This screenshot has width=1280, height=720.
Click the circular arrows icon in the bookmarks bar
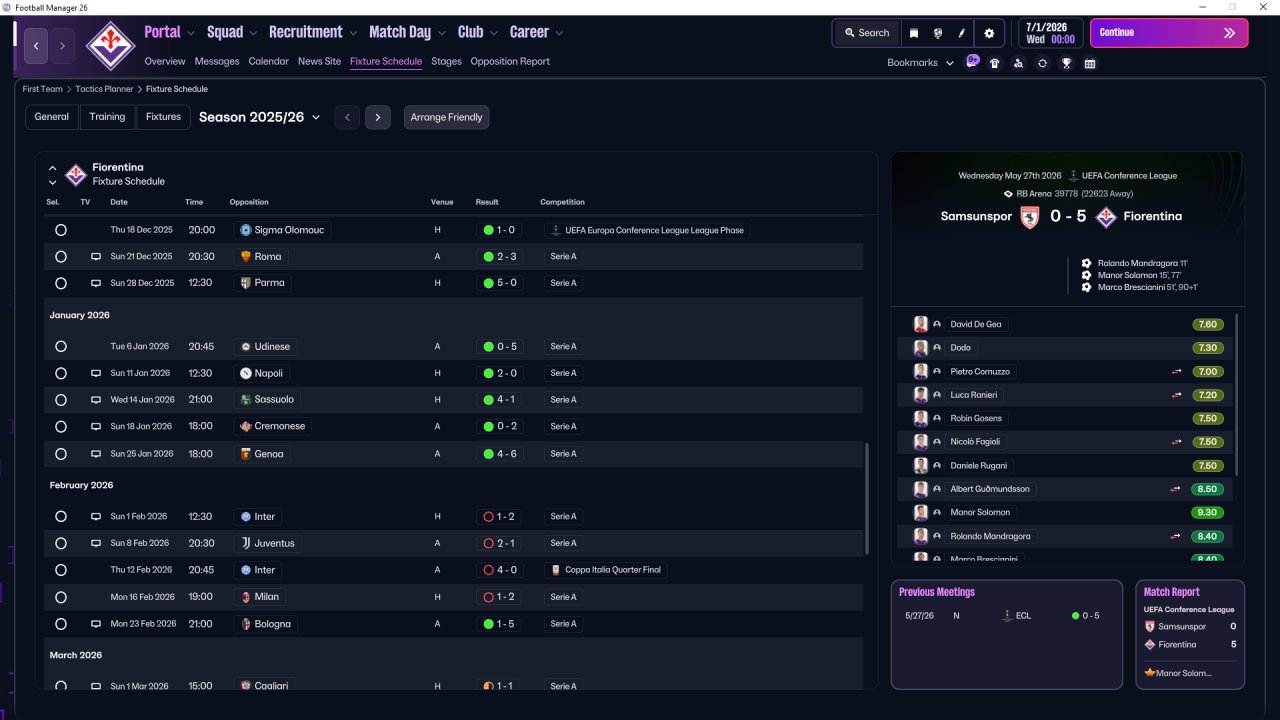point(1042,63)
